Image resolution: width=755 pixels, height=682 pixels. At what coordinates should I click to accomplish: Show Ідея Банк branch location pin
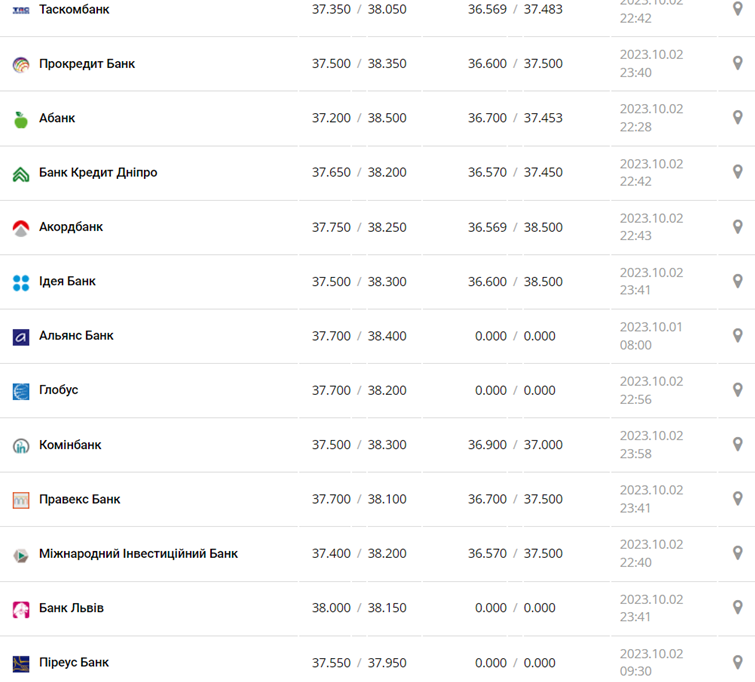[x=738, y=281]
